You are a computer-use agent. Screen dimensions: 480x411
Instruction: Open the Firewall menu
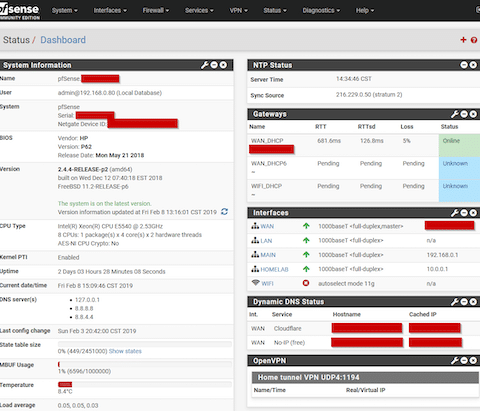(156, 10)
